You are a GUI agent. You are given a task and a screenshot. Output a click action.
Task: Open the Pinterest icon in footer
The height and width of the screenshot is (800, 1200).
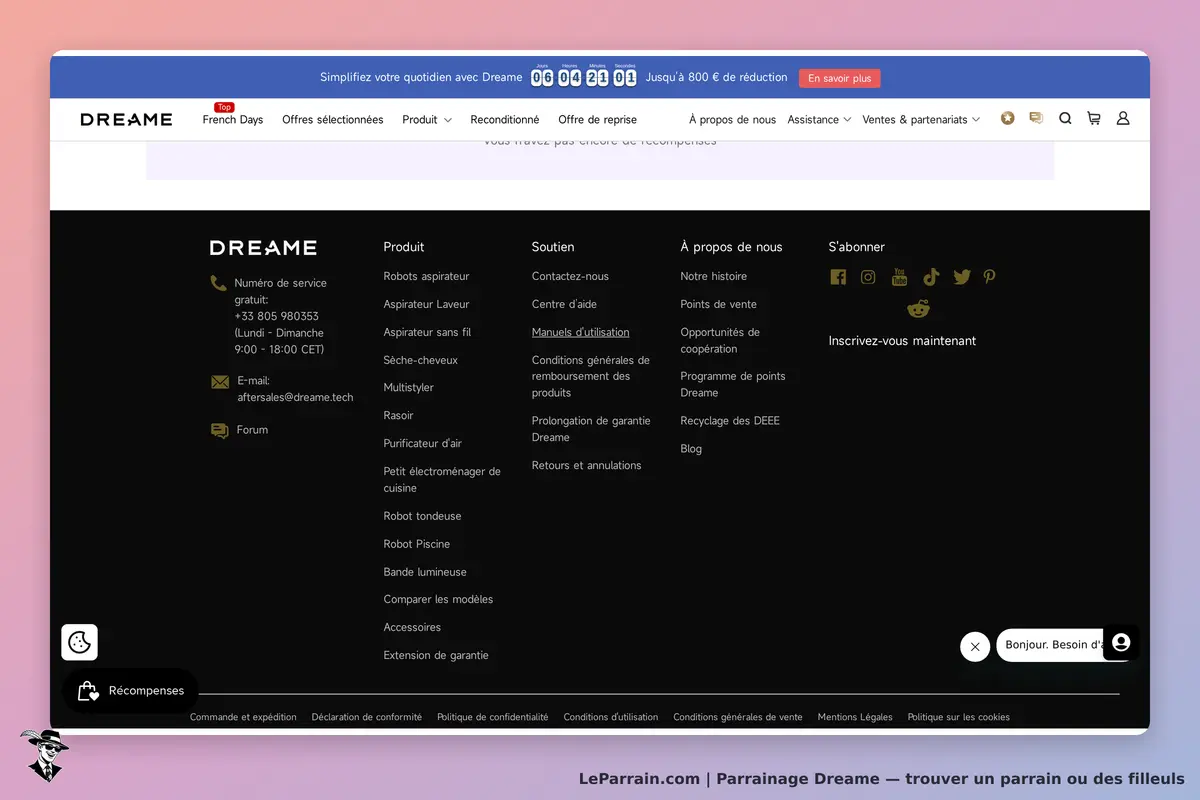(x=989, y=277)
